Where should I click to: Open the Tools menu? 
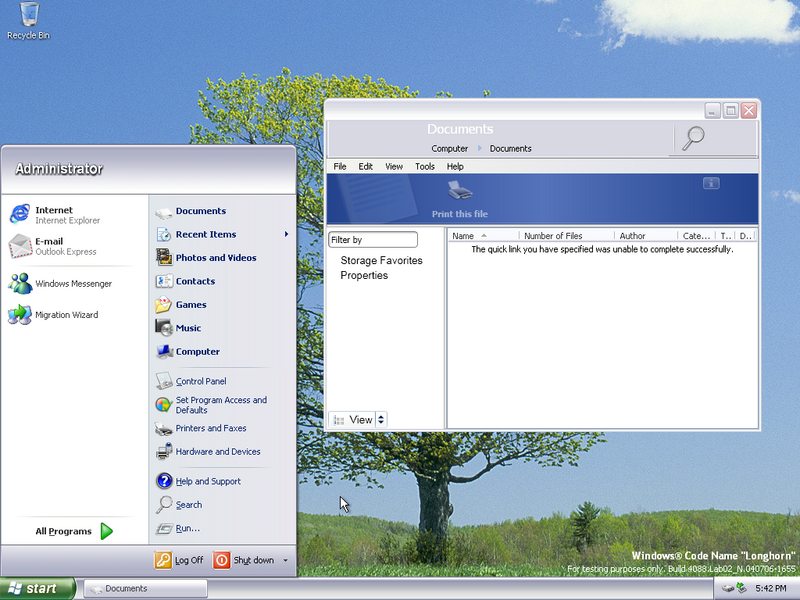click(x=425, y=167)
